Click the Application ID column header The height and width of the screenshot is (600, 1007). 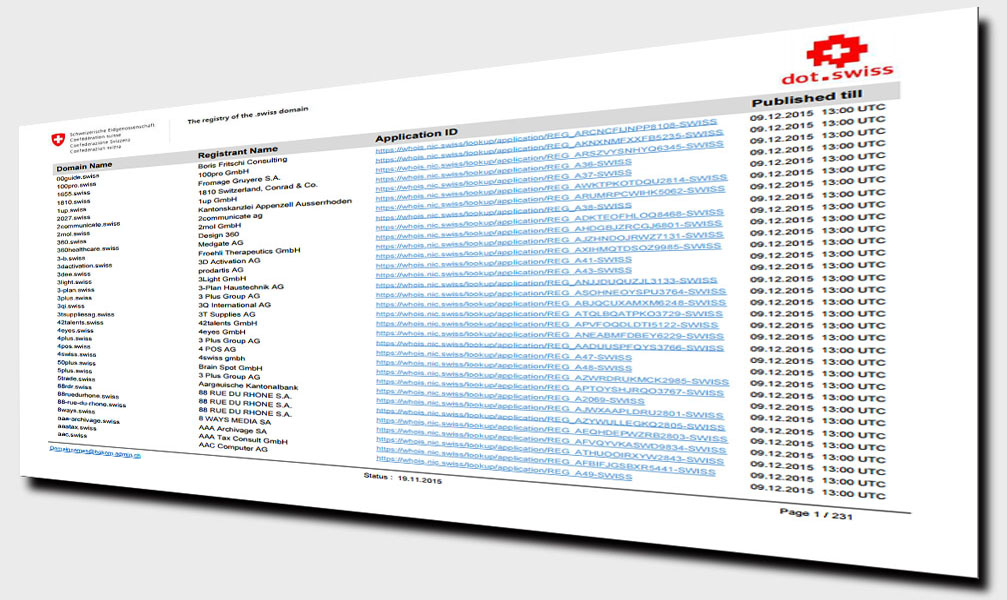[416, 134]
